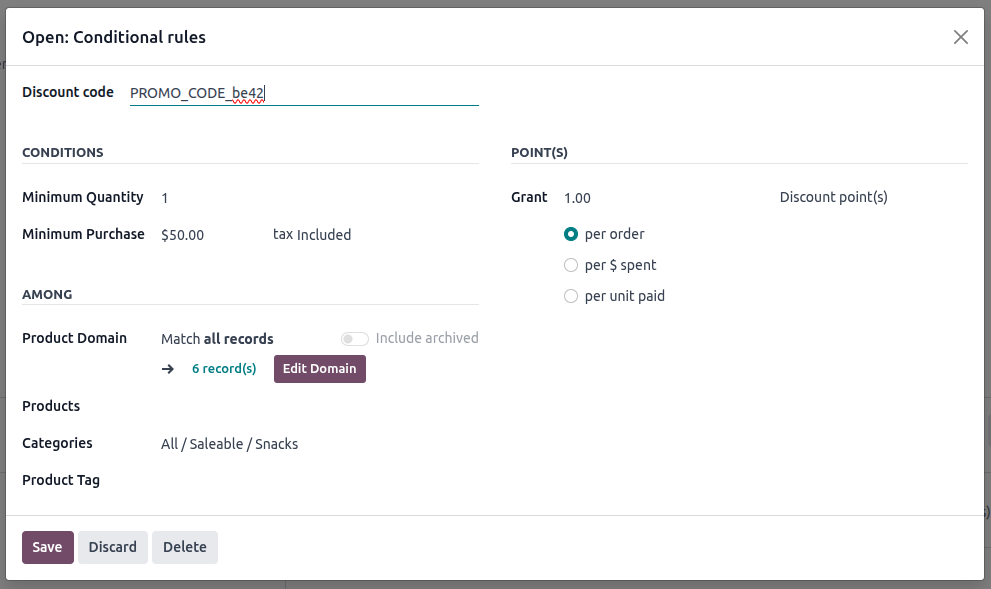Select the 'per order' radio option
Image resolution: width=991 pixels, height=589 pixels.
coord(571,234)
